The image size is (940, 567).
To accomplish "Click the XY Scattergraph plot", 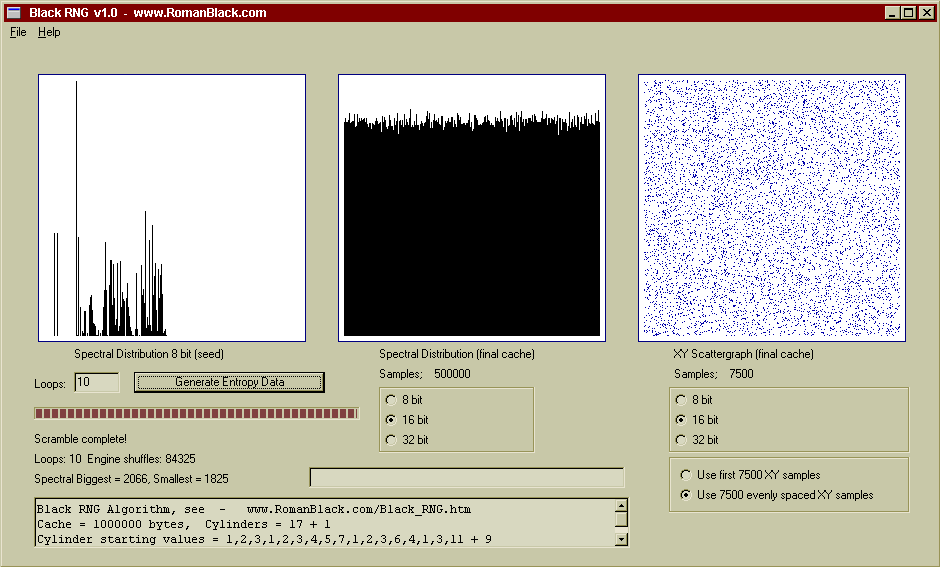I will (772, 208).
